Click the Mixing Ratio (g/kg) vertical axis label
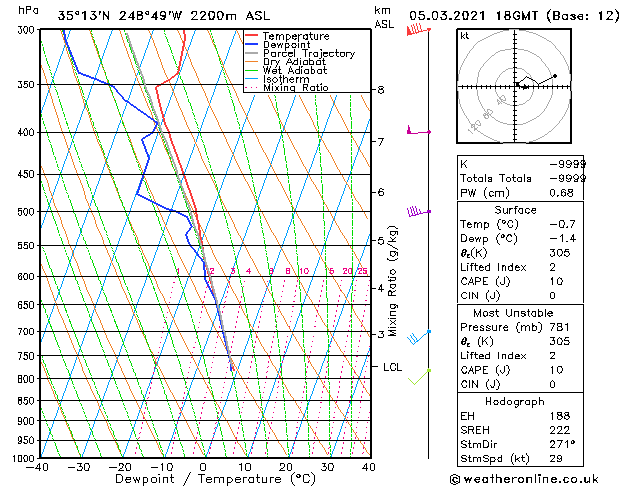The width and height of the screenshot is (629, 486). 392,281
